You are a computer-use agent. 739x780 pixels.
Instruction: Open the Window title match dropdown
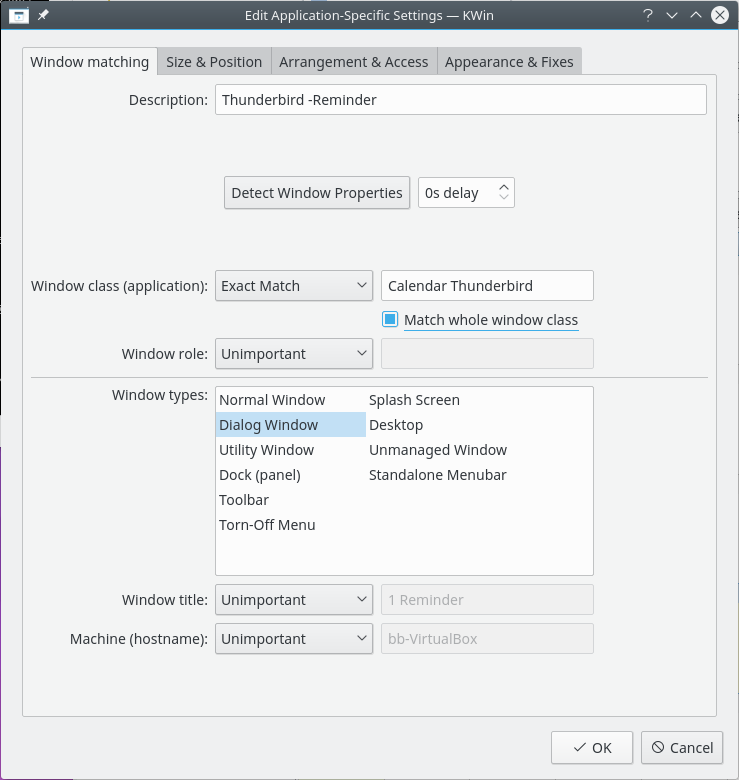click(295, 600)
